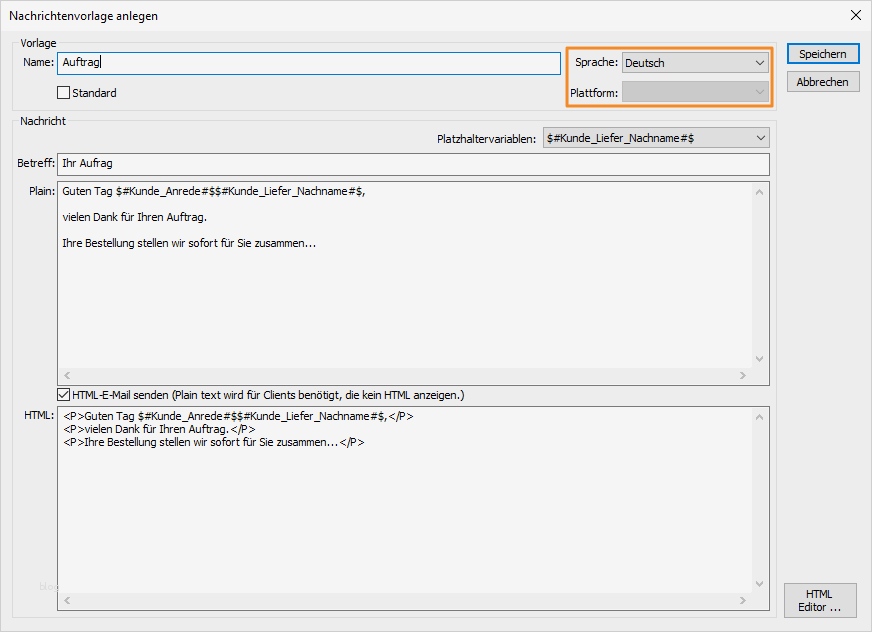Close the Nachrichtenvorlage anlegen dialog

tap(855, 15)
